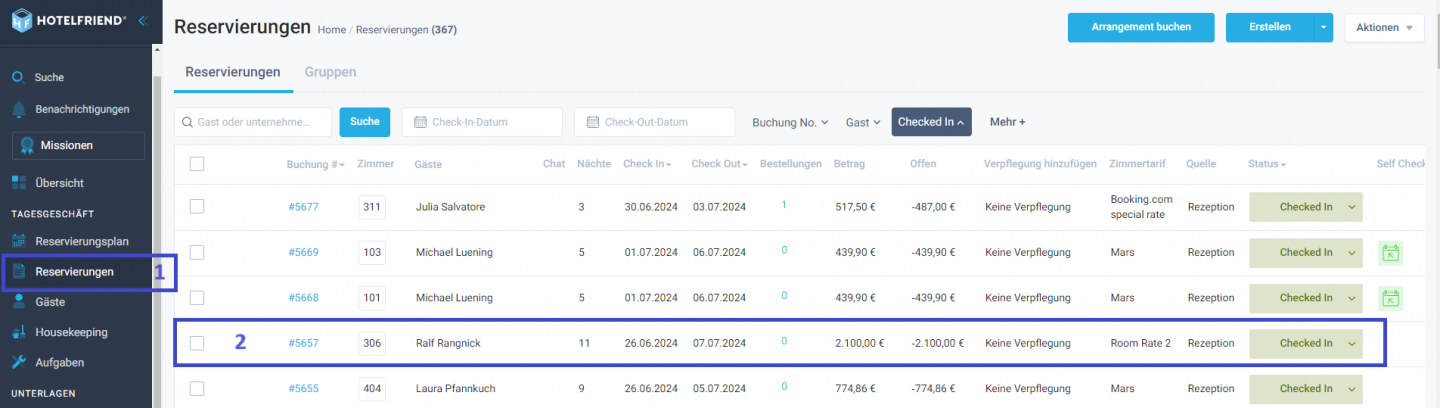The image size is (1440, 408).
Task: Change Checked In status for #5655
Action: pyautogui.click(x=1306, y=388)
